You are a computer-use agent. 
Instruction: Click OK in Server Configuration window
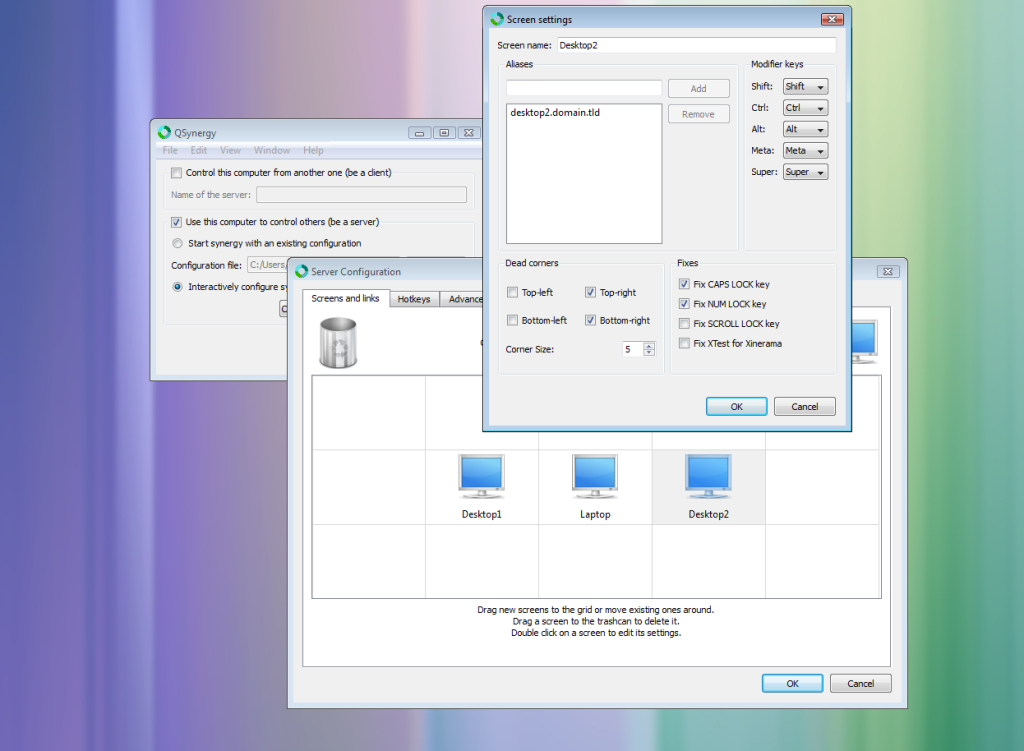click(792, 683)
